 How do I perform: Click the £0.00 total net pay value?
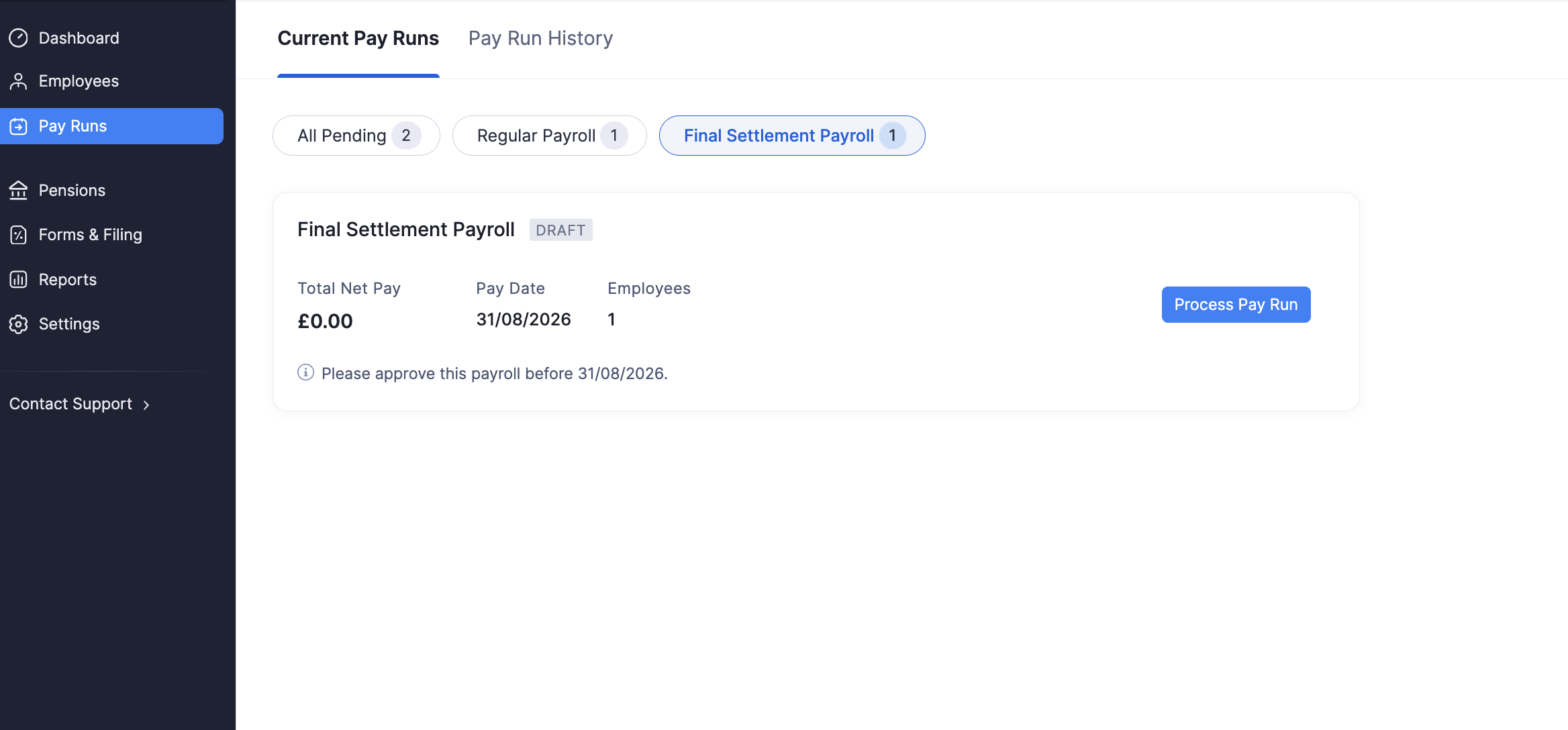pos(325,321)
